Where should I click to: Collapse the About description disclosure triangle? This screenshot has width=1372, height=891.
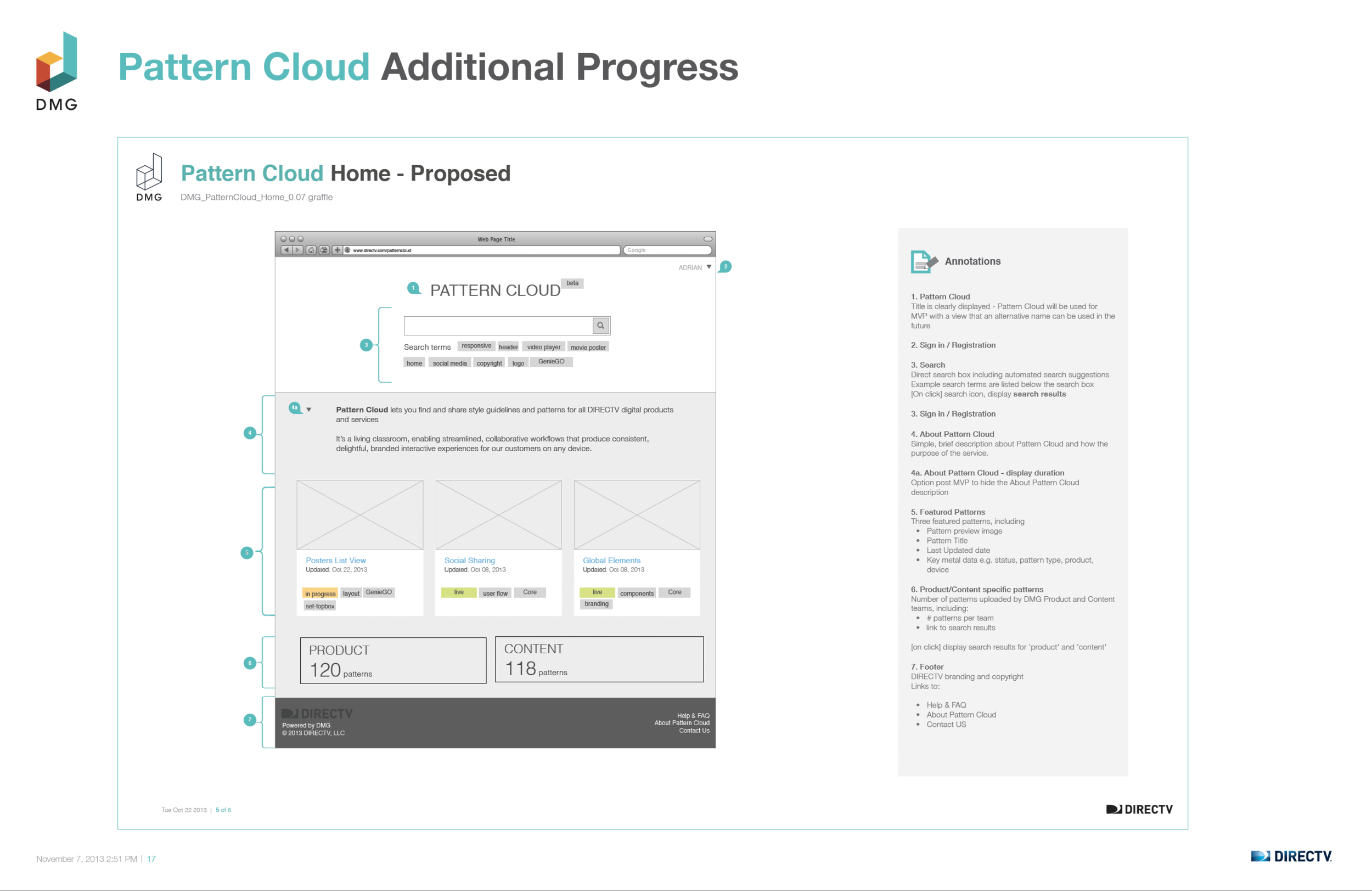(309, 410)
